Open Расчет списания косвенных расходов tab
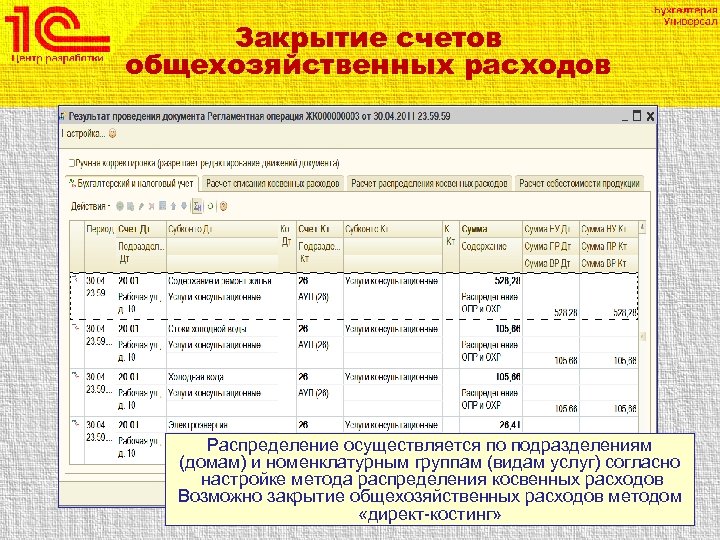Image resolution: width=720 pixels, height=540 pixels. pyautogui.click(x=272, y=183)
